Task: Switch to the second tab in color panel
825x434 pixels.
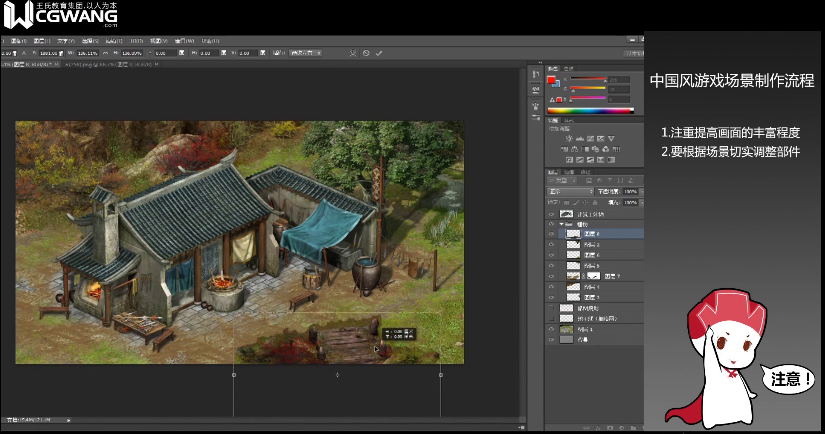Action: [x=569, y=69]
